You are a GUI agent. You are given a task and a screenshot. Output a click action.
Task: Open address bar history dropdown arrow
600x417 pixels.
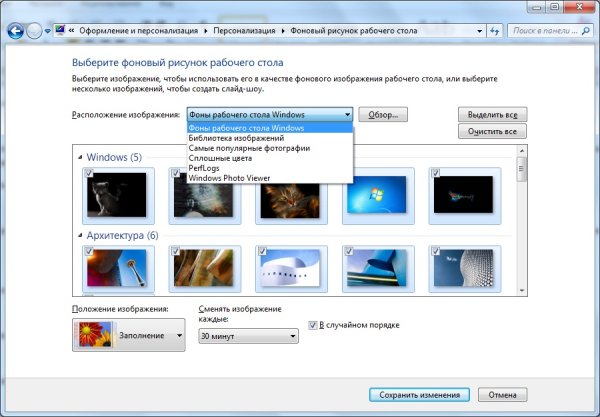coord(479,31)
